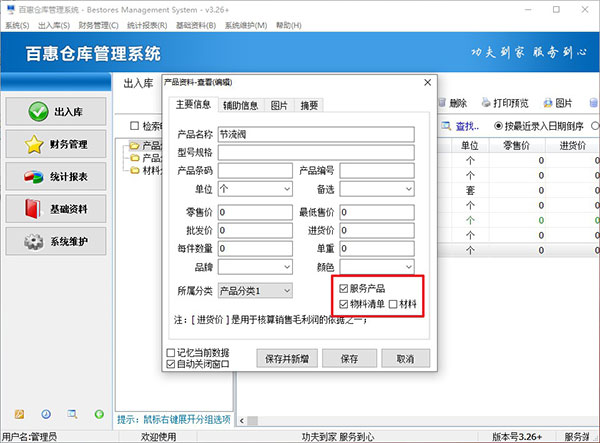The image size is (600, 443).
Task: Switch to the 辅助信息 tab
Action: click(241, 106)
